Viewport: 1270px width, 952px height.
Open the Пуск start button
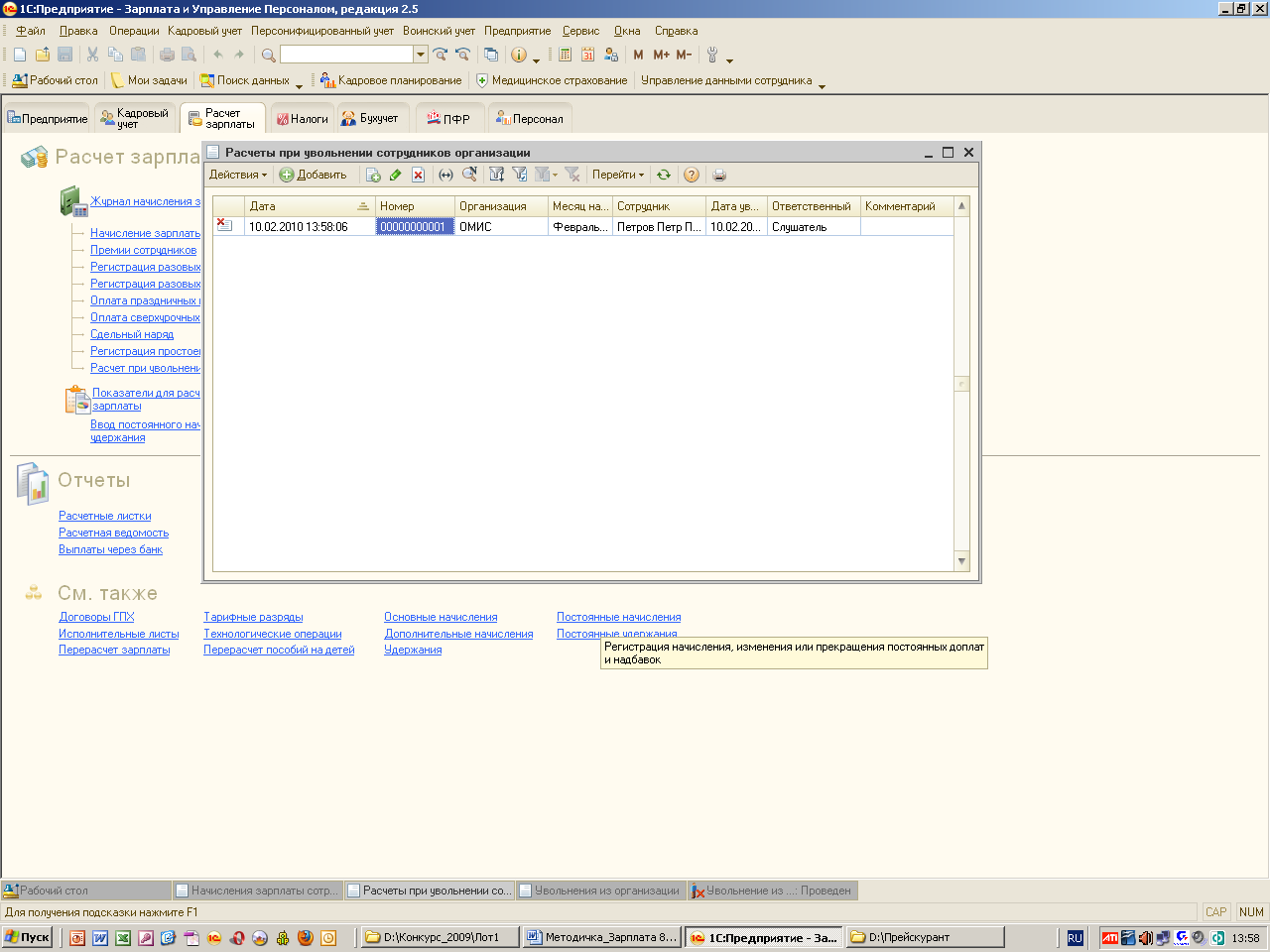pyautogui.click(x=28, y=937)
